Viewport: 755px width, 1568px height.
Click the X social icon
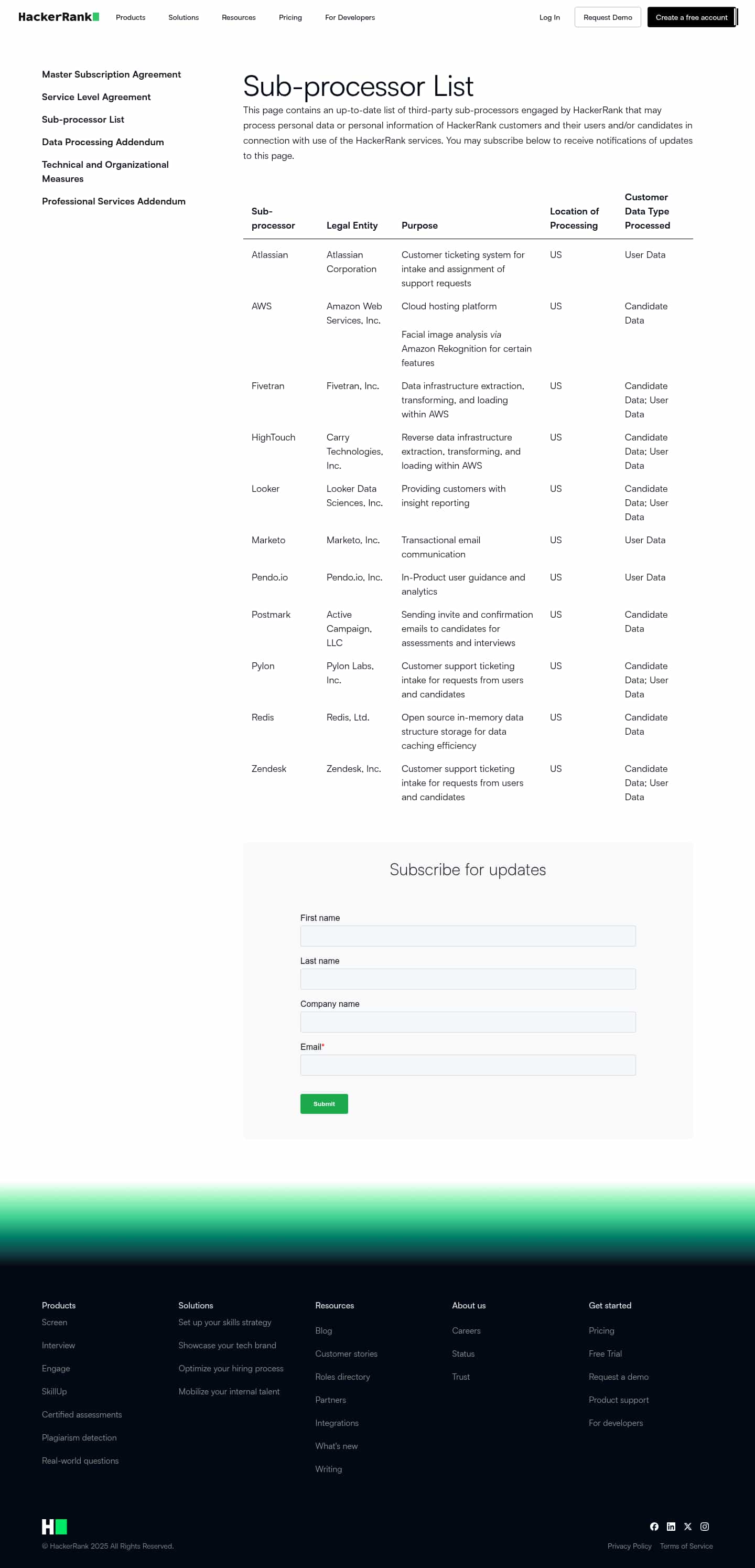click(687, 1526)
